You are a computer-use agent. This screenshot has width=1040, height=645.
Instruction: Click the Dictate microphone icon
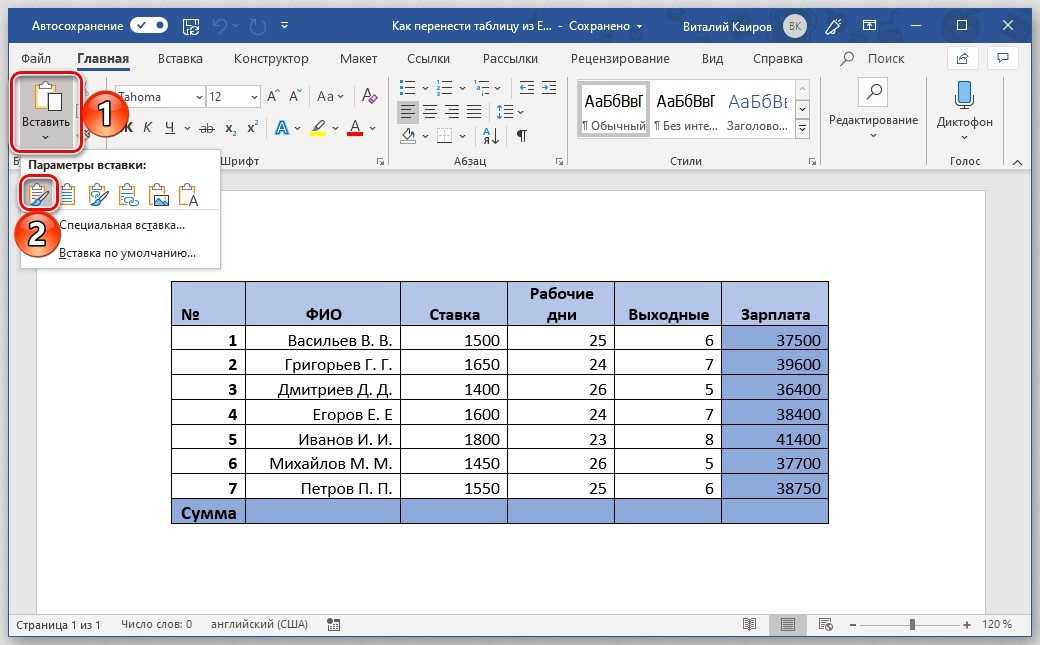pyautogui.click(x=964, y=97)
